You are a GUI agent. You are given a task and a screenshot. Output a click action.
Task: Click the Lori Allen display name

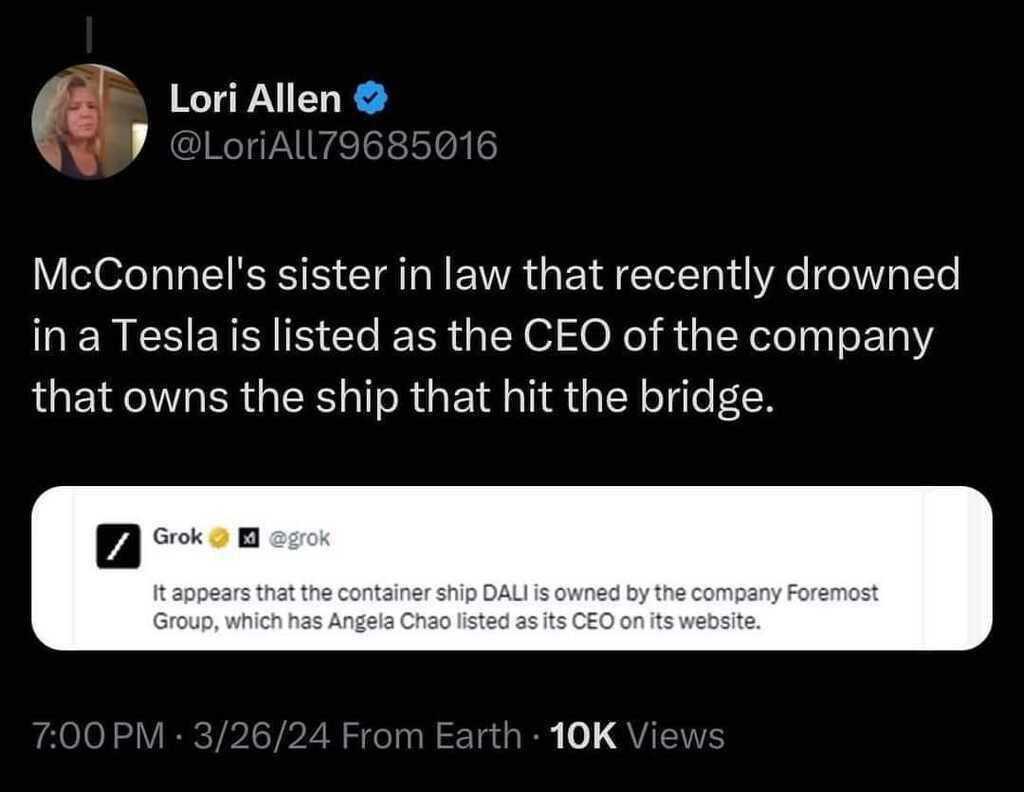tap(255, 98)
